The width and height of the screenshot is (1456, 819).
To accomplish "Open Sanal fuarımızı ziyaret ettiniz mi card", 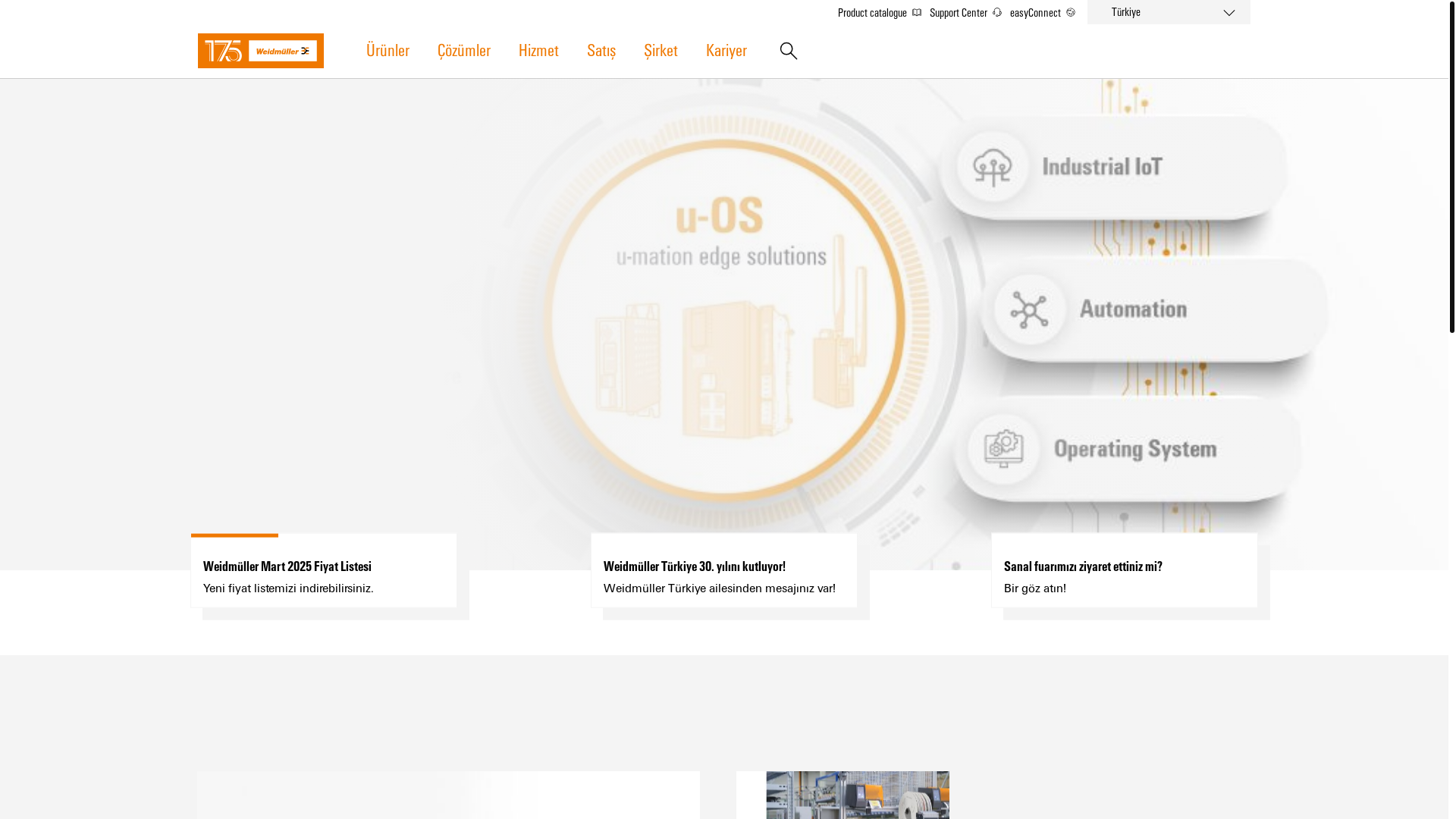I will tap(1125, 570).
